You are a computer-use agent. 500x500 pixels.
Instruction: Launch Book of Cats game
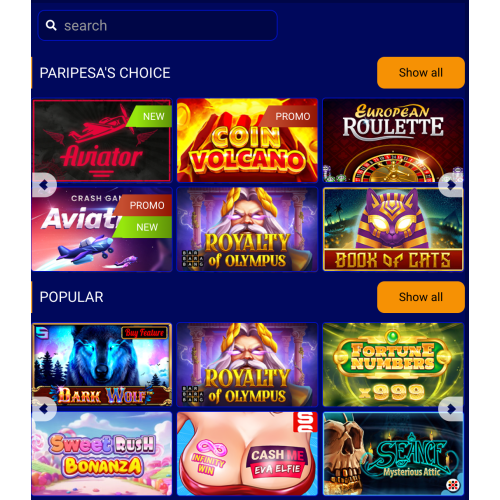point(393,229)
